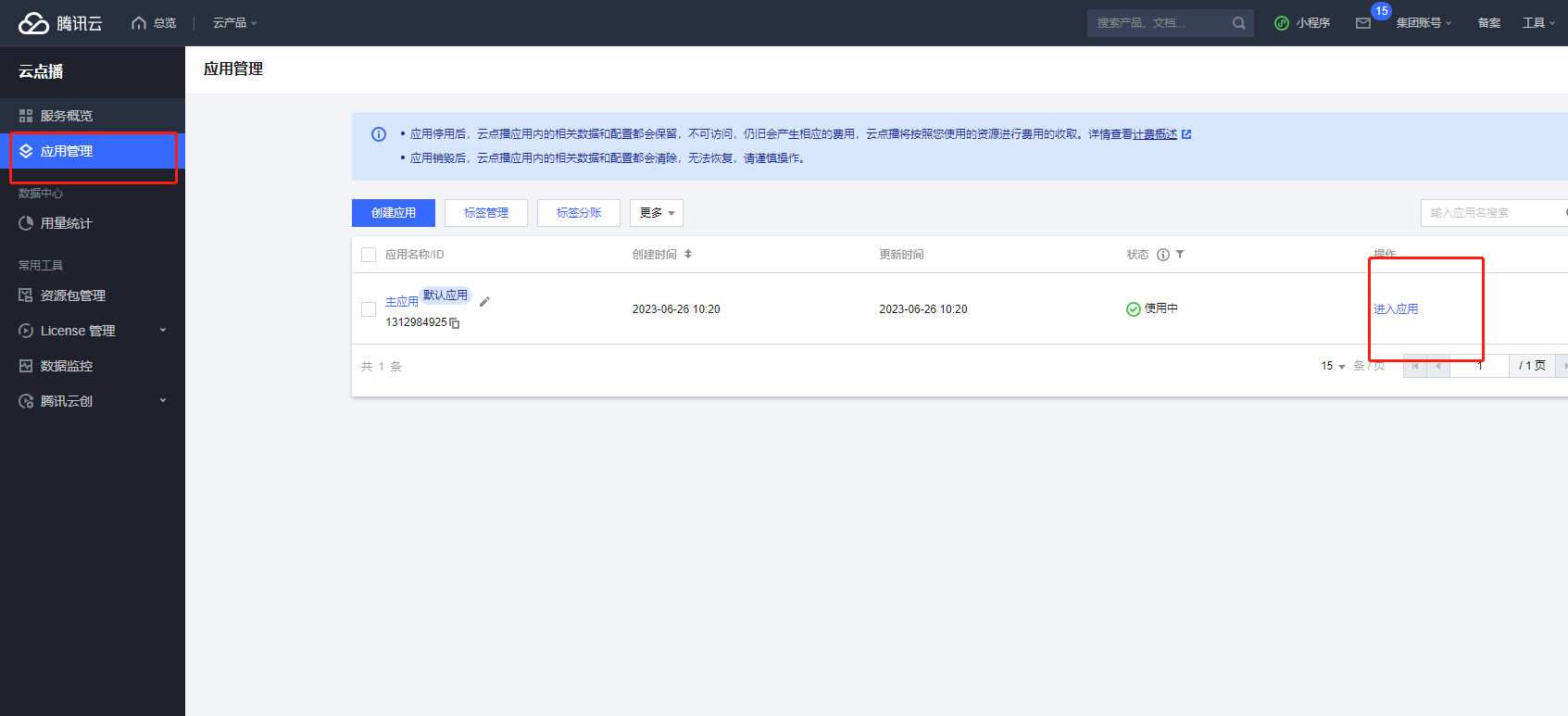
Task: Open 用量统计 in the sidebar
Action: [x=66, y=223]
